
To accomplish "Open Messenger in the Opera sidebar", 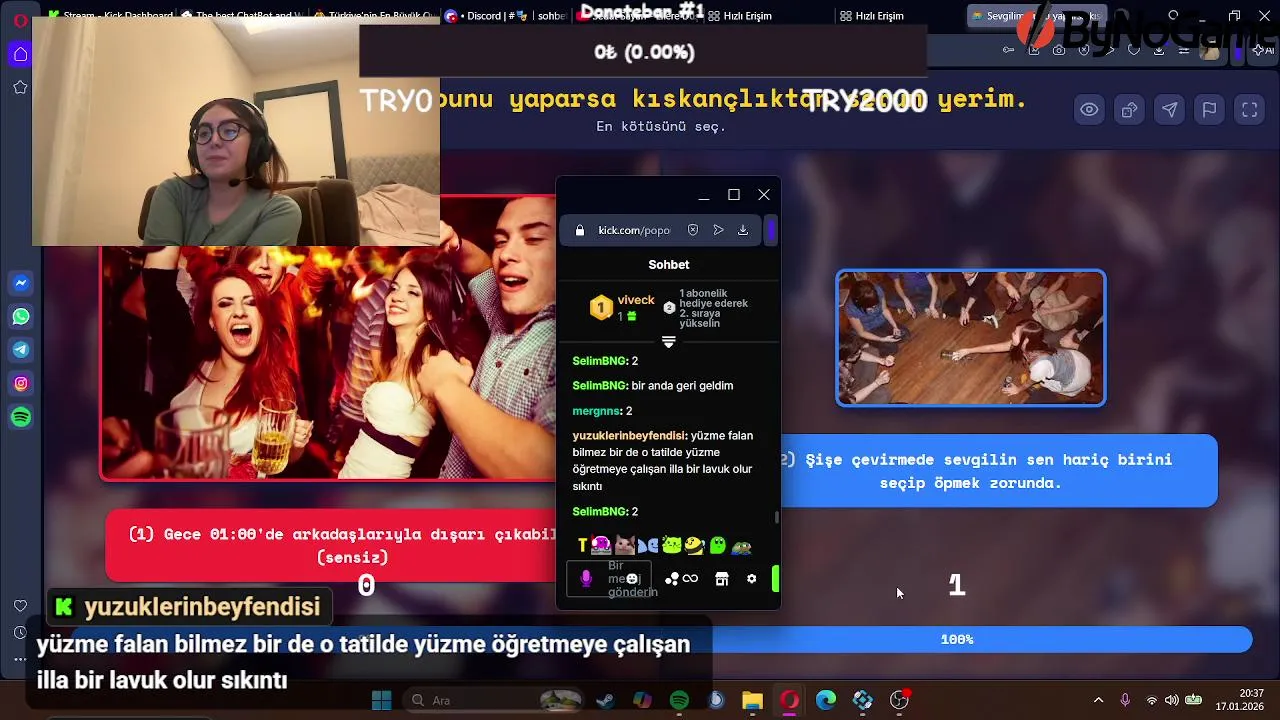I will coord(21,283).
